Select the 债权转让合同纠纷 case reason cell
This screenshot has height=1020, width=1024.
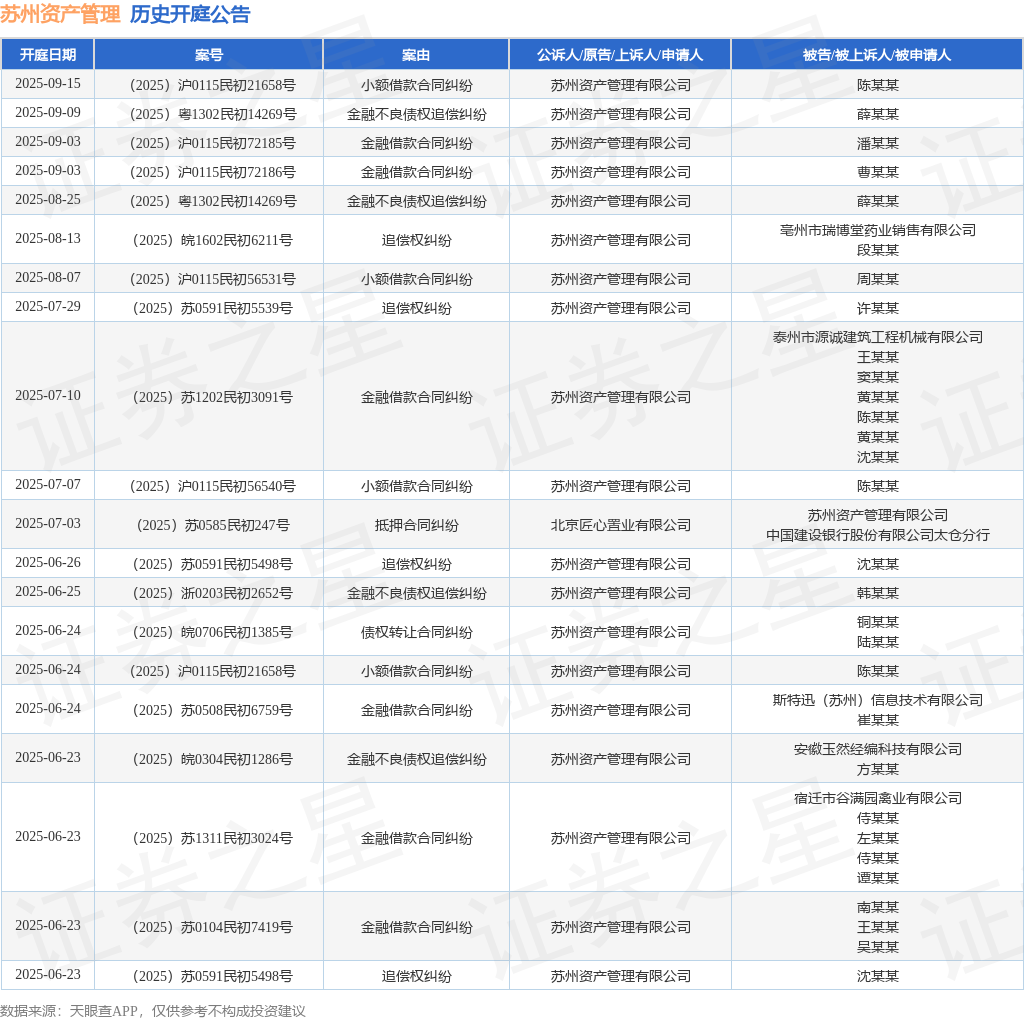tap(417, 632)
